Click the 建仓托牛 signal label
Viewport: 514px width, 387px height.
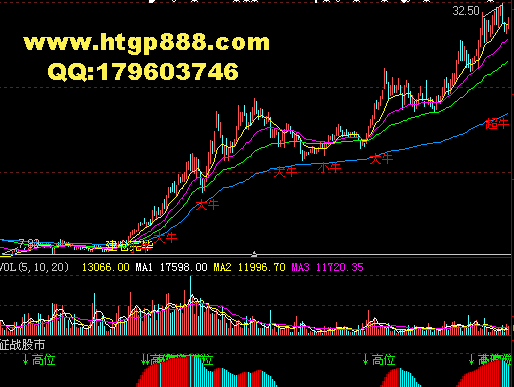coord(129,246)
